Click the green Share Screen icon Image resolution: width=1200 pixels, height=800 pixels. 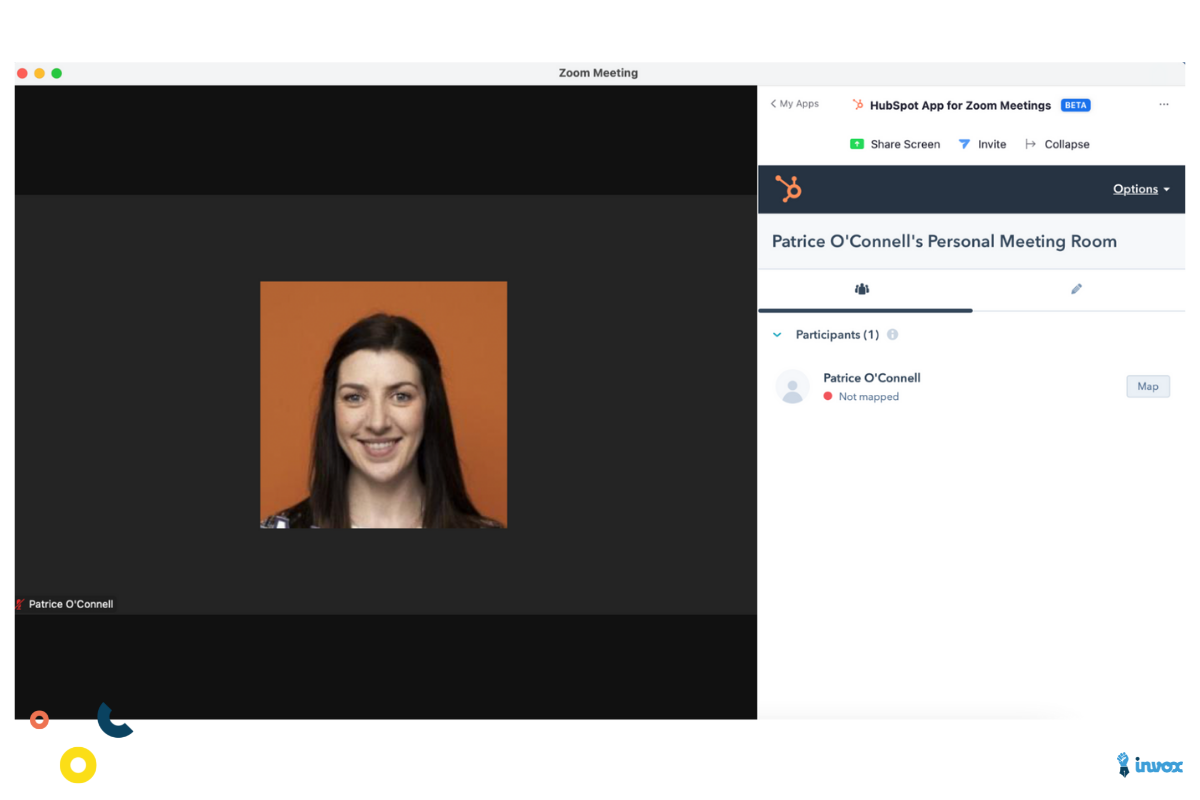857,144
